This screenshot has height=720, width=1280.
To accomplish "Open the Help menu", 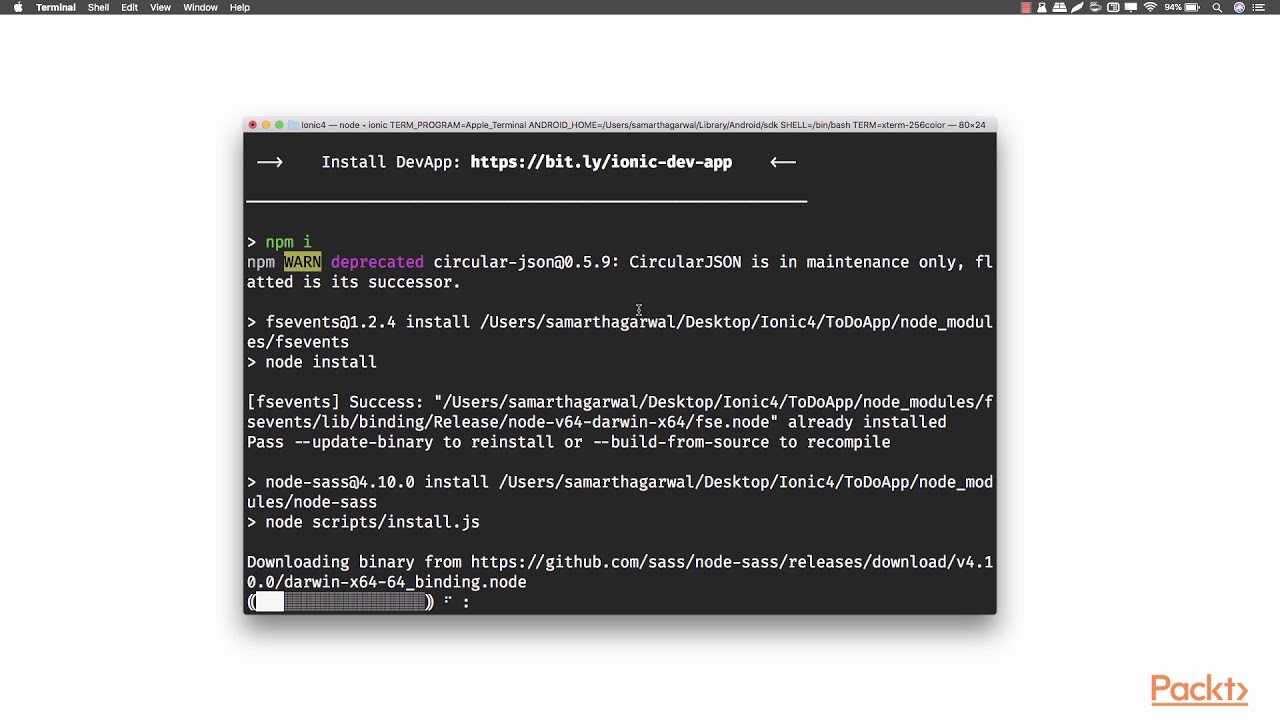I will click(240, 7).
